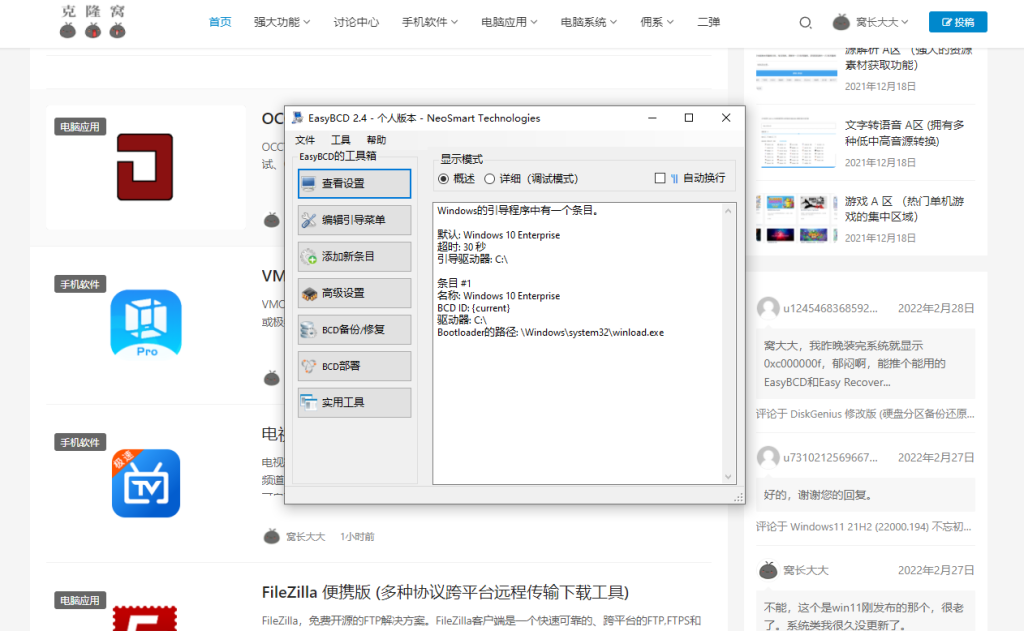Click the 电脑应用 tag on OC card
Image resolution: width=1024 pixels, height=631 pixels.
tap(80, 127)
